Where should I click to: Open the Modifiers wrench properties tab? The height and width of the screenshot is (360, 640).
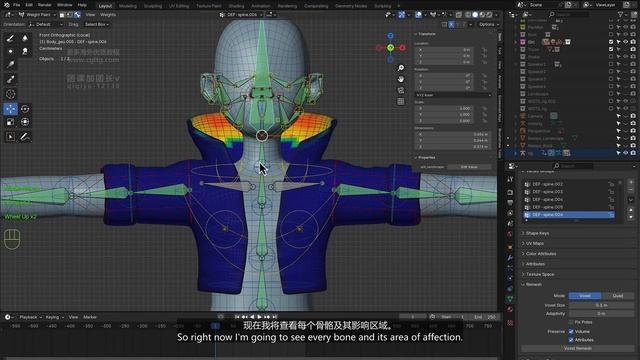coord(510,258)
